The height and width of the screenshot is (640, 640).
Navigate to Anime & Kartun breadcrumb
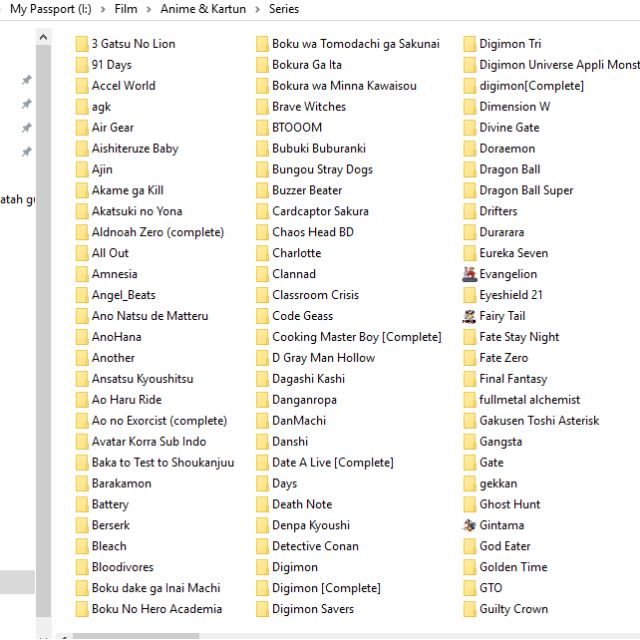203,9
